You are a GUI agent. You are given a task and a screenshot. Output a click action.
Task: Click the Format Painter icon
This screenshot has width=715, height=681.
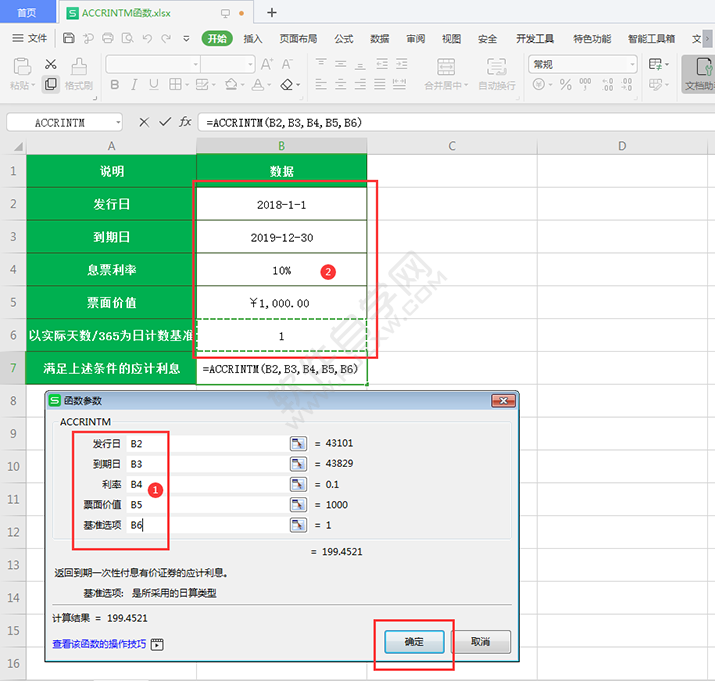tap(79, 66)
